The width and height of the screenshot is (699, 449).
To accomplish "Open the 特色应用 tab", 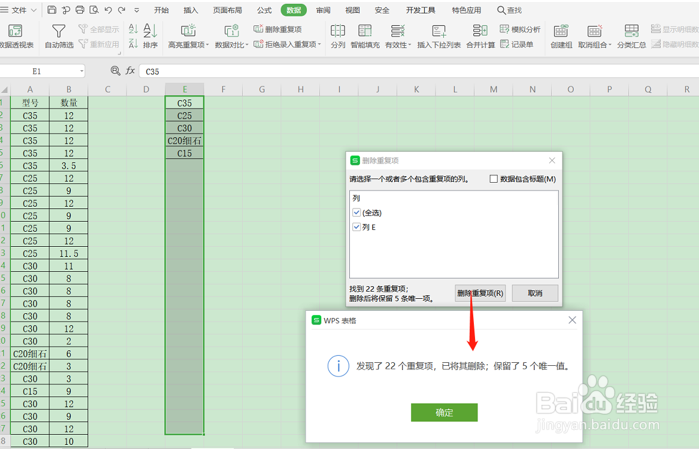I will [466, 10].
